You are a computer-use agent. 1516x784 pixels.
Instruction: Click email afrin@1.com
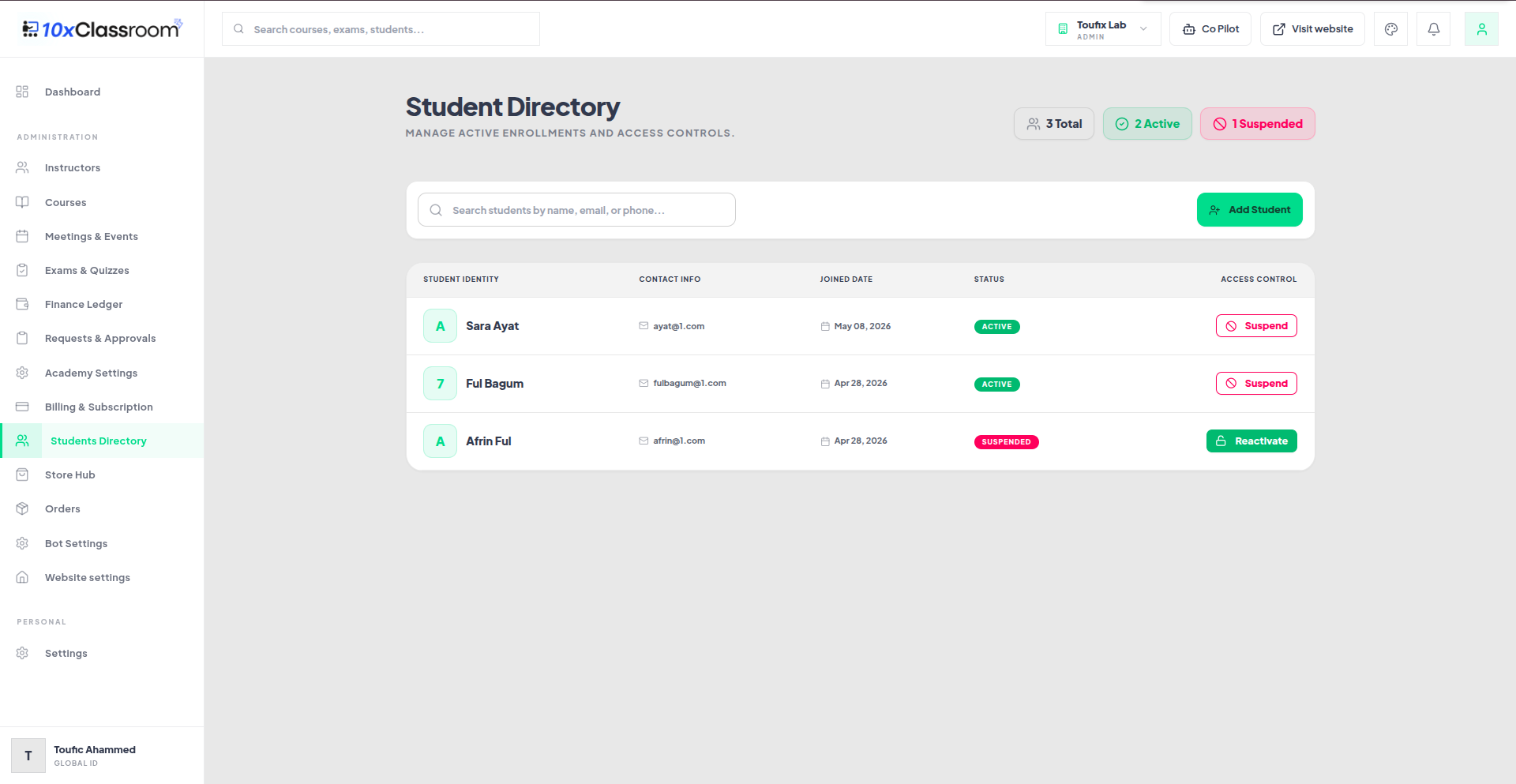(x=679, y=441)
